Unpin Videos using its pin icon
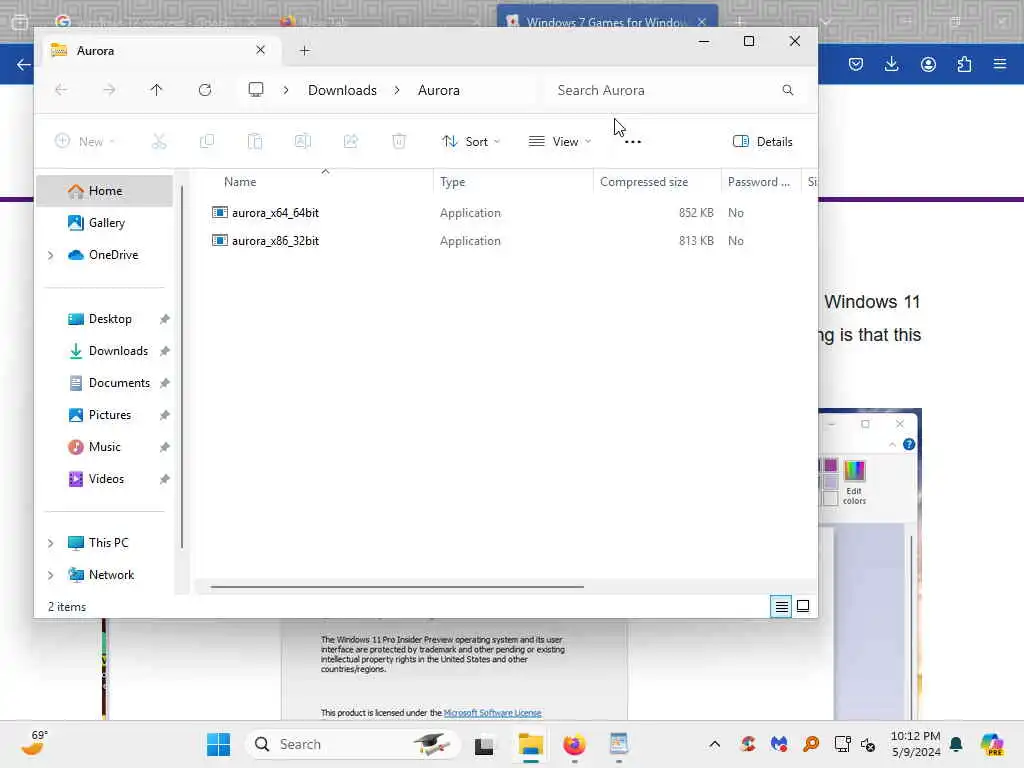Screen dimensions: 1024x768 click(x=165, y=479)
